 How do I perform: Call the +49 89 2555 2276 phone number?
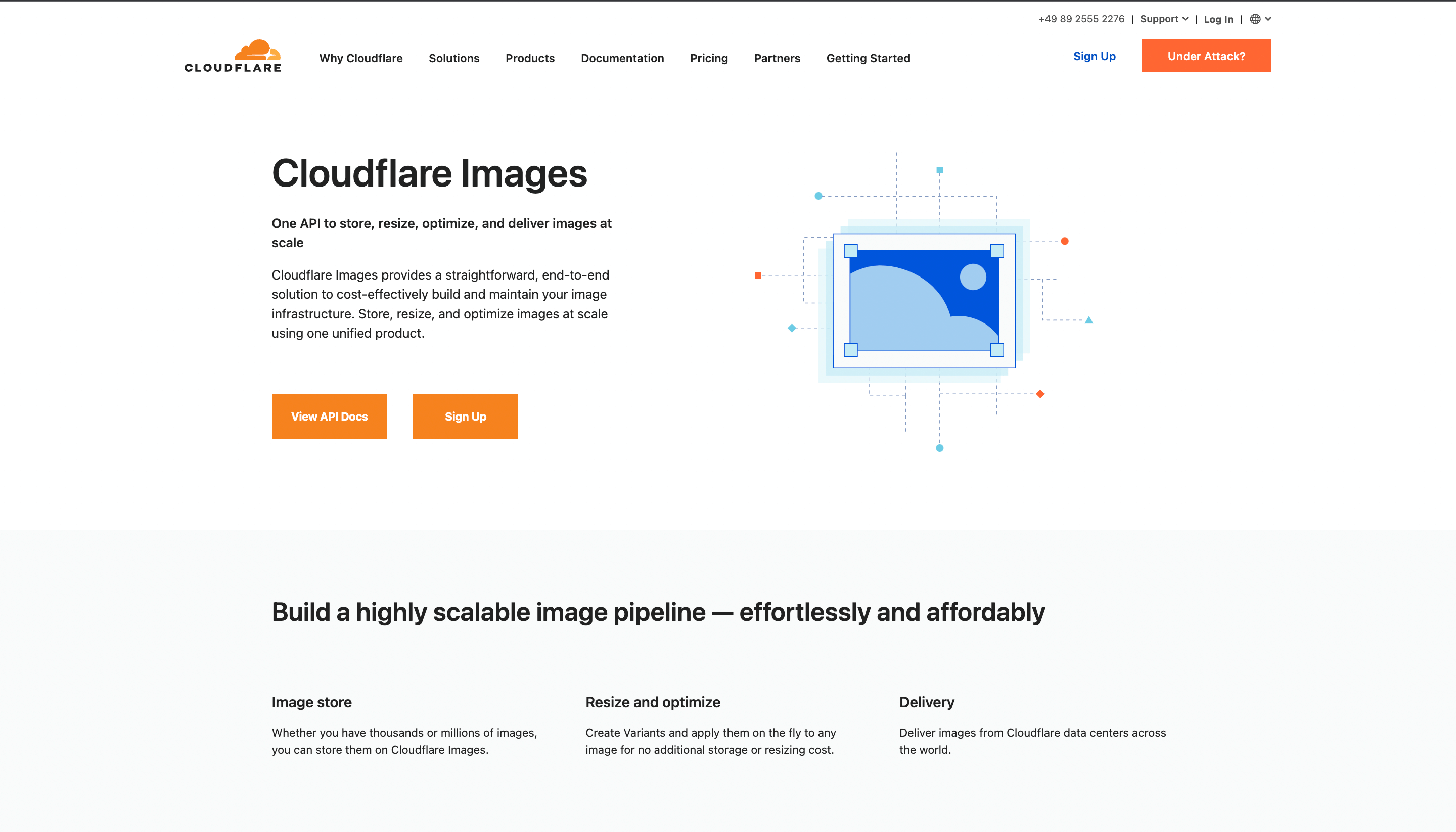pos(1080,19)
